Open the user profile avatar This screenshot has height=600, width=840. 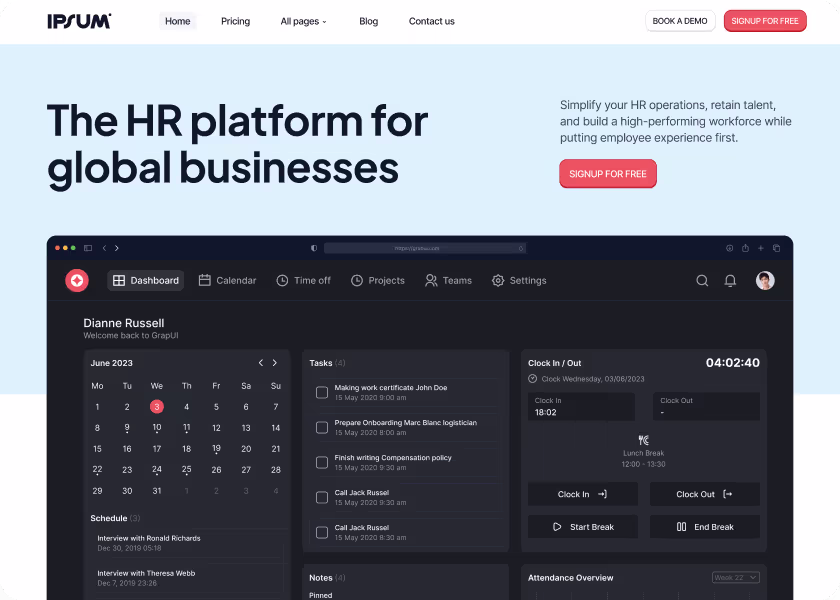(765, 280)
